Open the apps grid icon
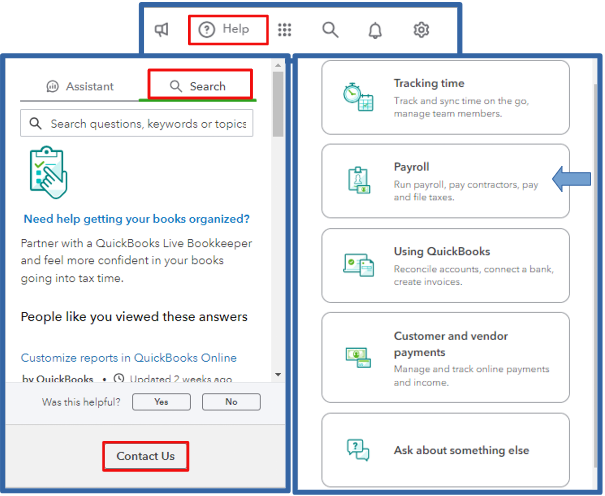The height and width of the screenshot is (496, 605). click(285, 30)
